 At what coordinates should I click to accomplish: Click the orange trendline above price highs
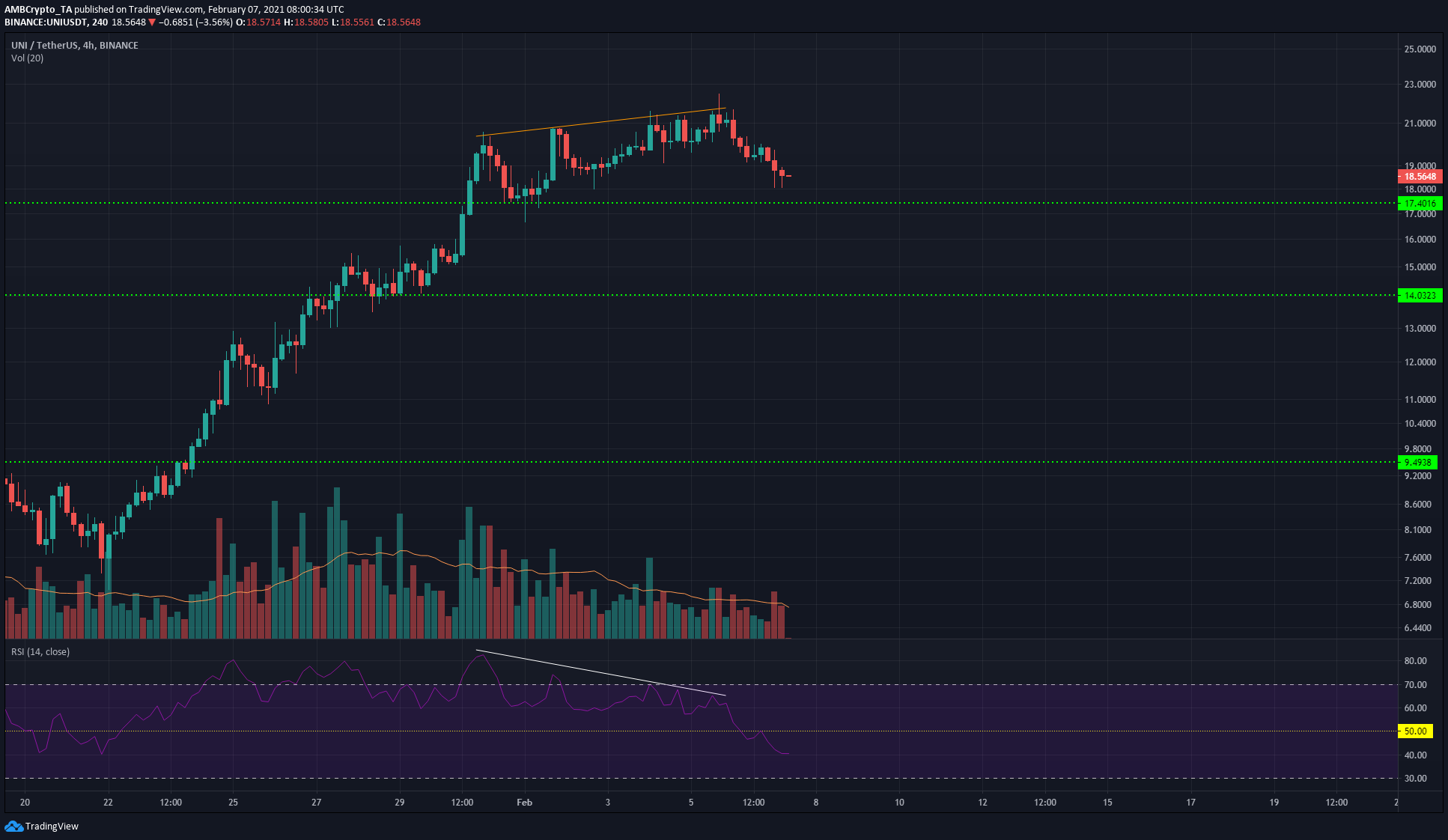601,122
